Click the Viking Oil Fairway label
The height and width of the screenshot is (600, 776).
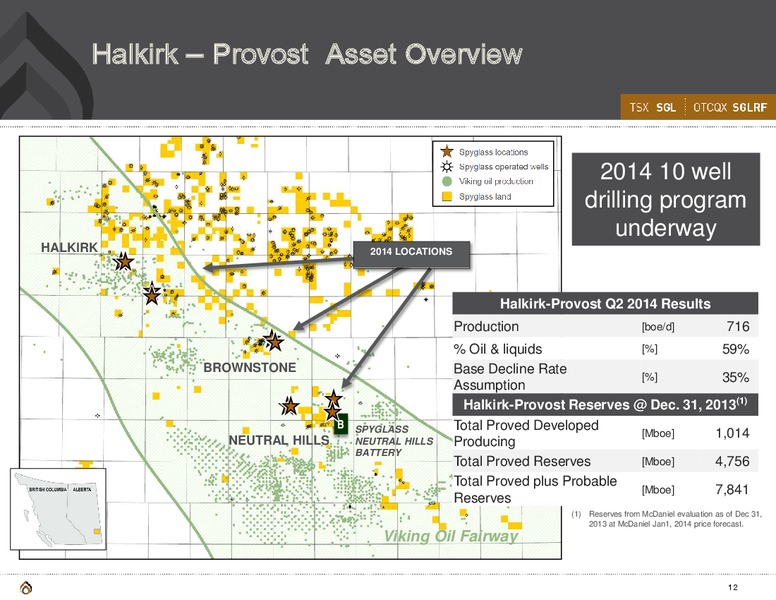[451, 536]
